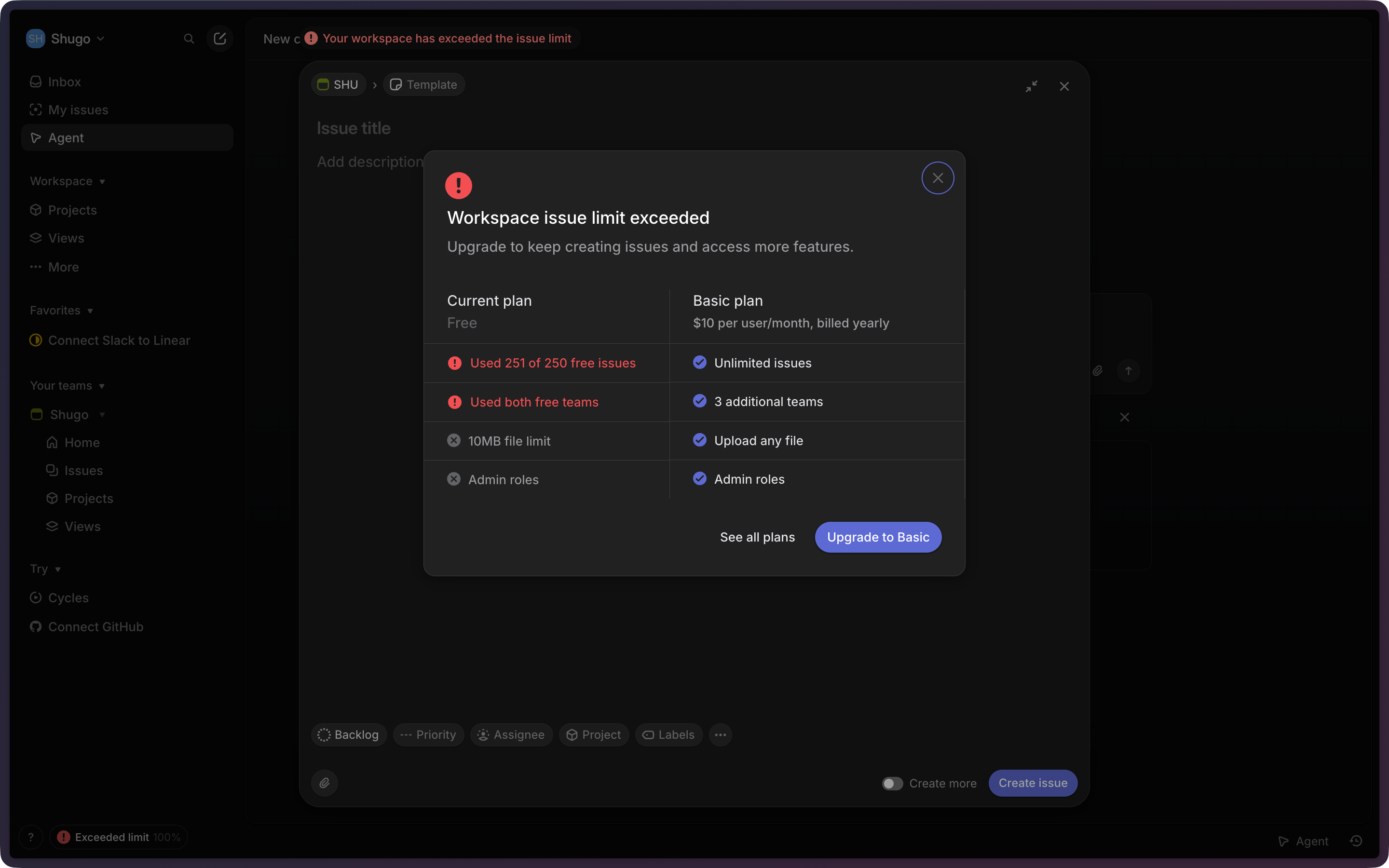The image size is (1389, 868).
Task: Click the Add description field
Action: (370, 162)
